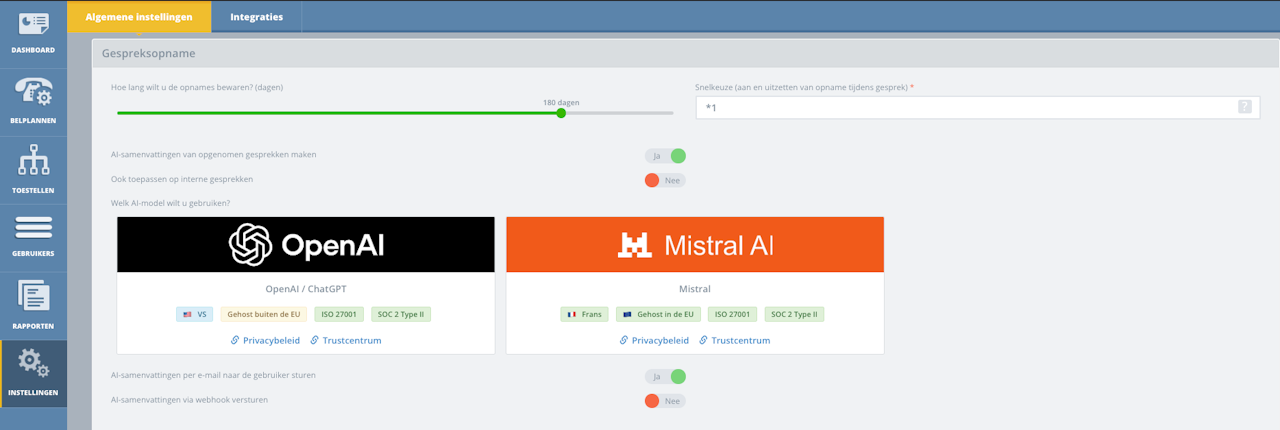Click the Snelkeuze input field
Image resolution: width=1280 pixels, height=430 pixels.
coord(977,107)
